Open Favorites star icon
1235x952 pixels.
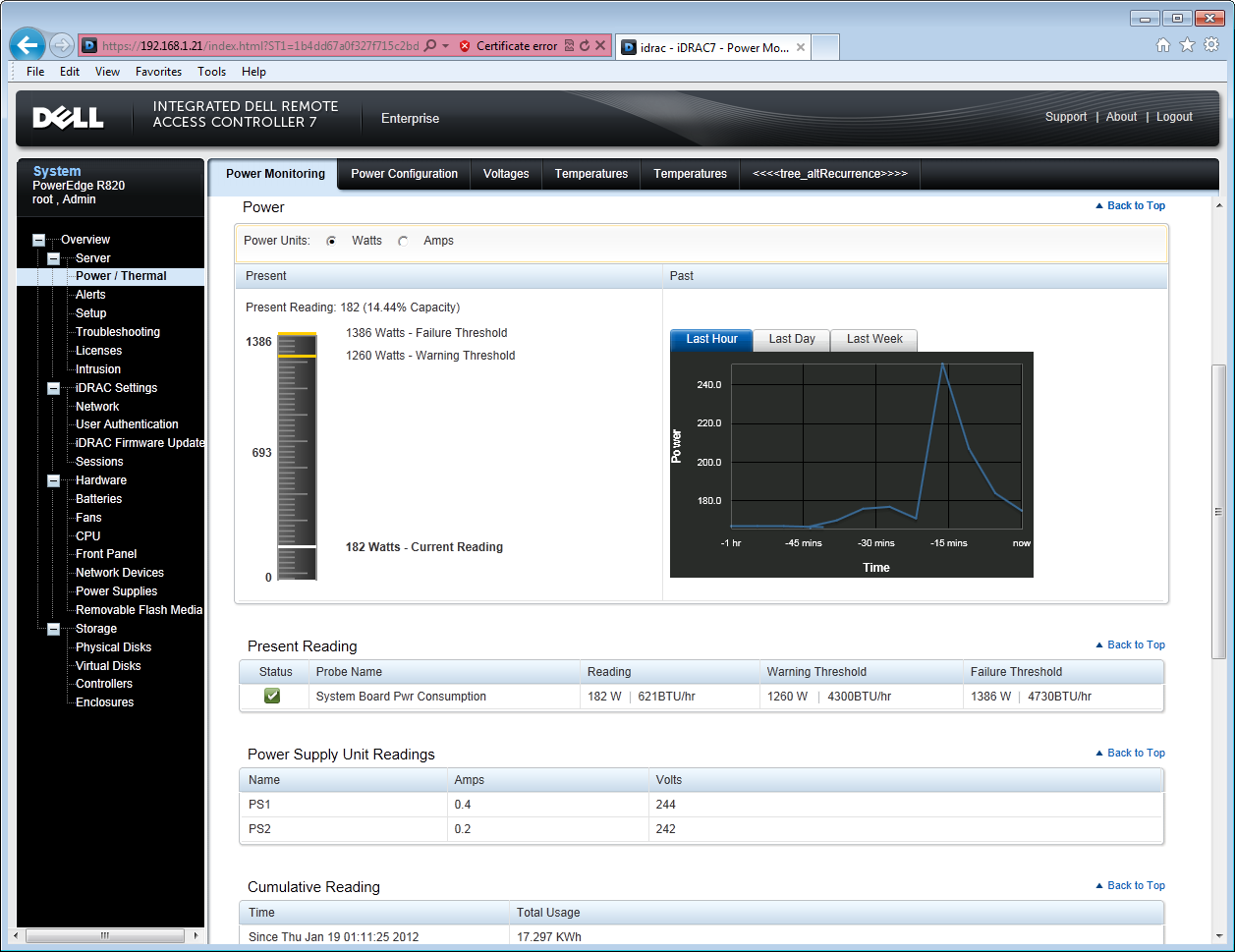tap(1187, 45)
